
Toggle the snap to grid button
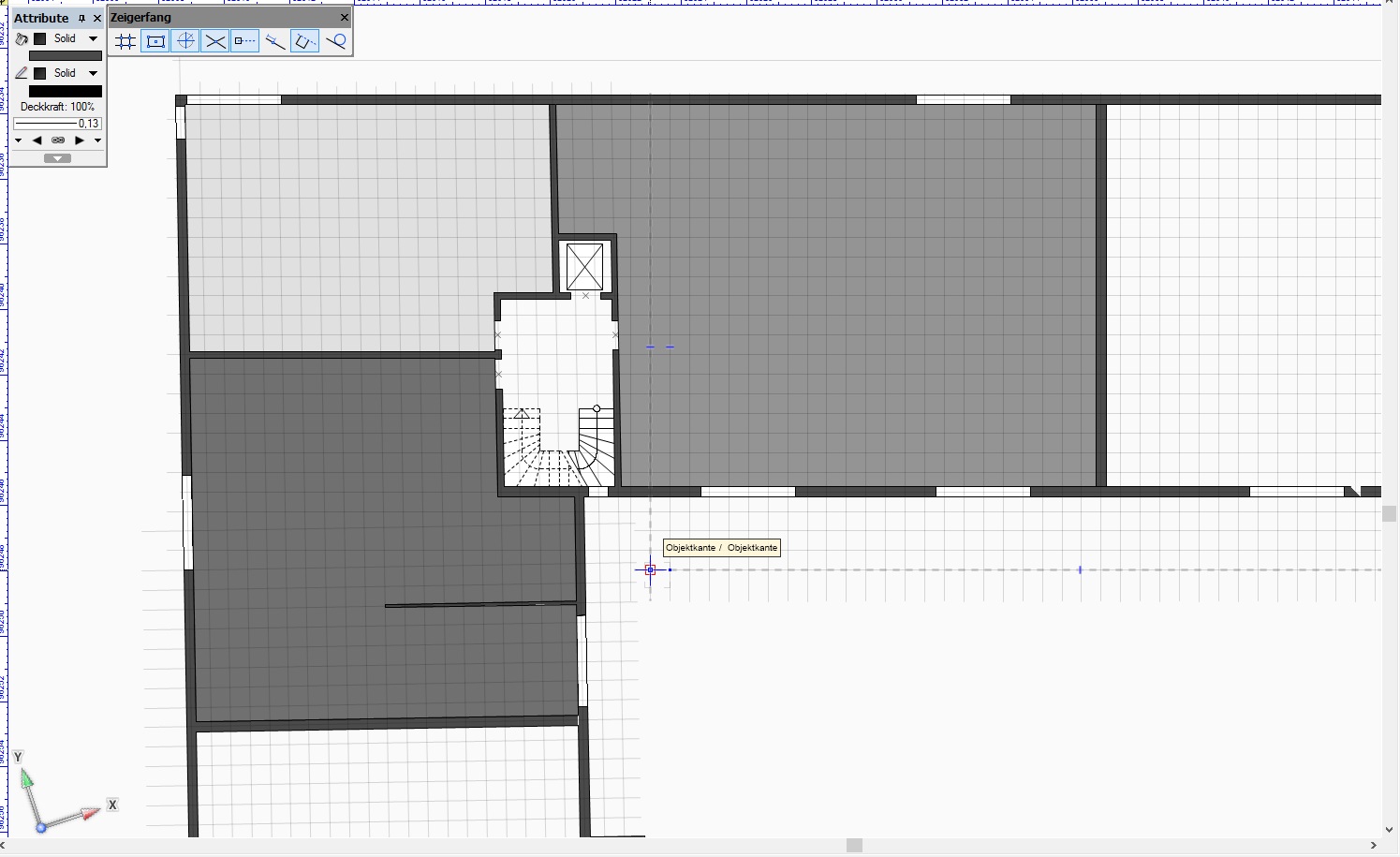tap(125, 41)
